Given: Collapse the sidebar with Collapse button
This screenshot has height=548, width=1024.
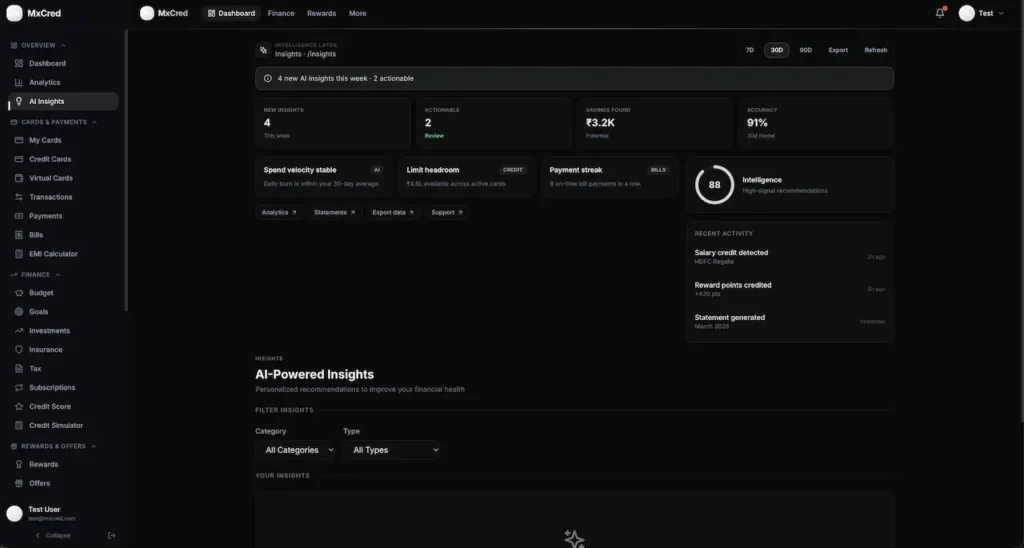Looking at the screenshot, I should (x=53, y=536).
